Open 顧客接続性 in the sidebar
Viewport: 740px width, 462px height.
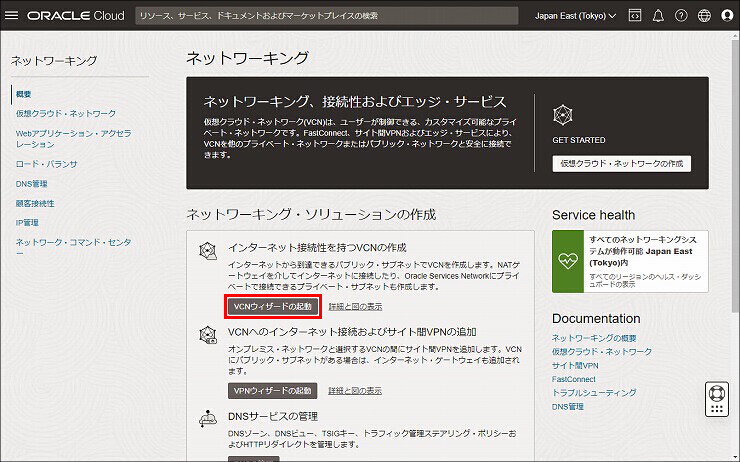point(35,203)
